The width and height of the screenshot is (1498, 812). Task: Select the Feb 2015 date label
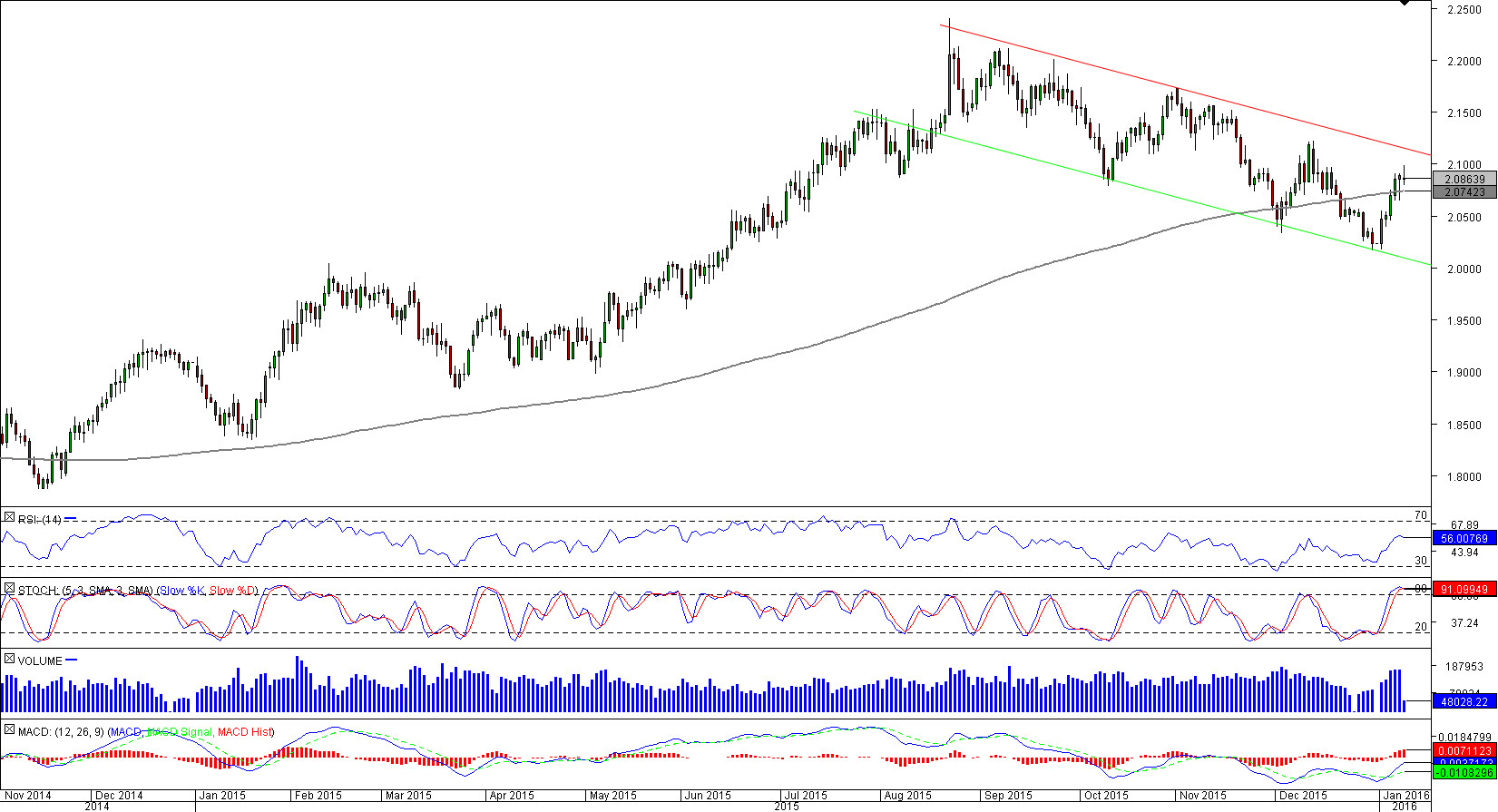click(318, 796)
